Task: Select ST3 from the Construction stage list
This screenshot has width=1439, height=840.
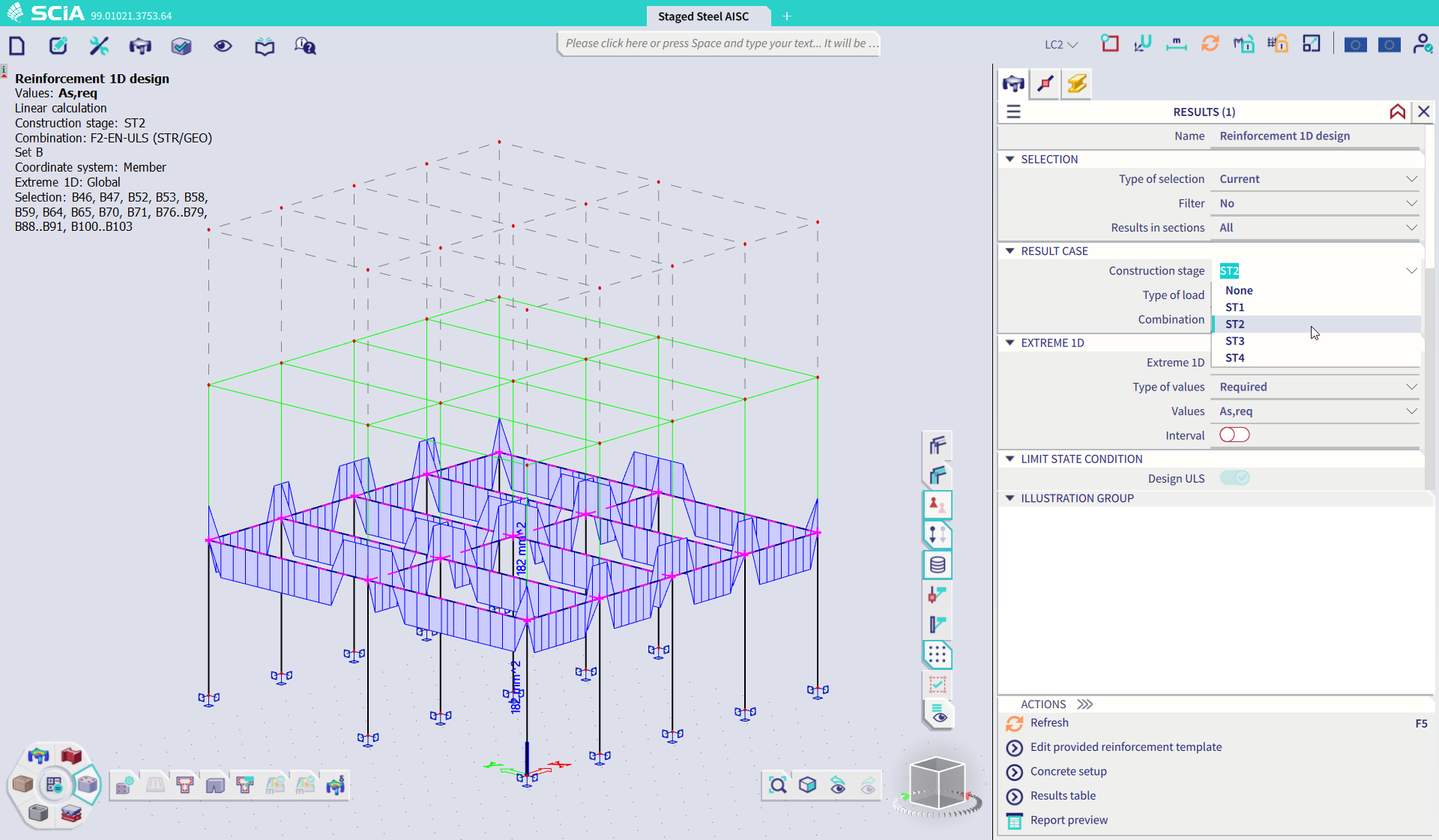Action: 1235,341
